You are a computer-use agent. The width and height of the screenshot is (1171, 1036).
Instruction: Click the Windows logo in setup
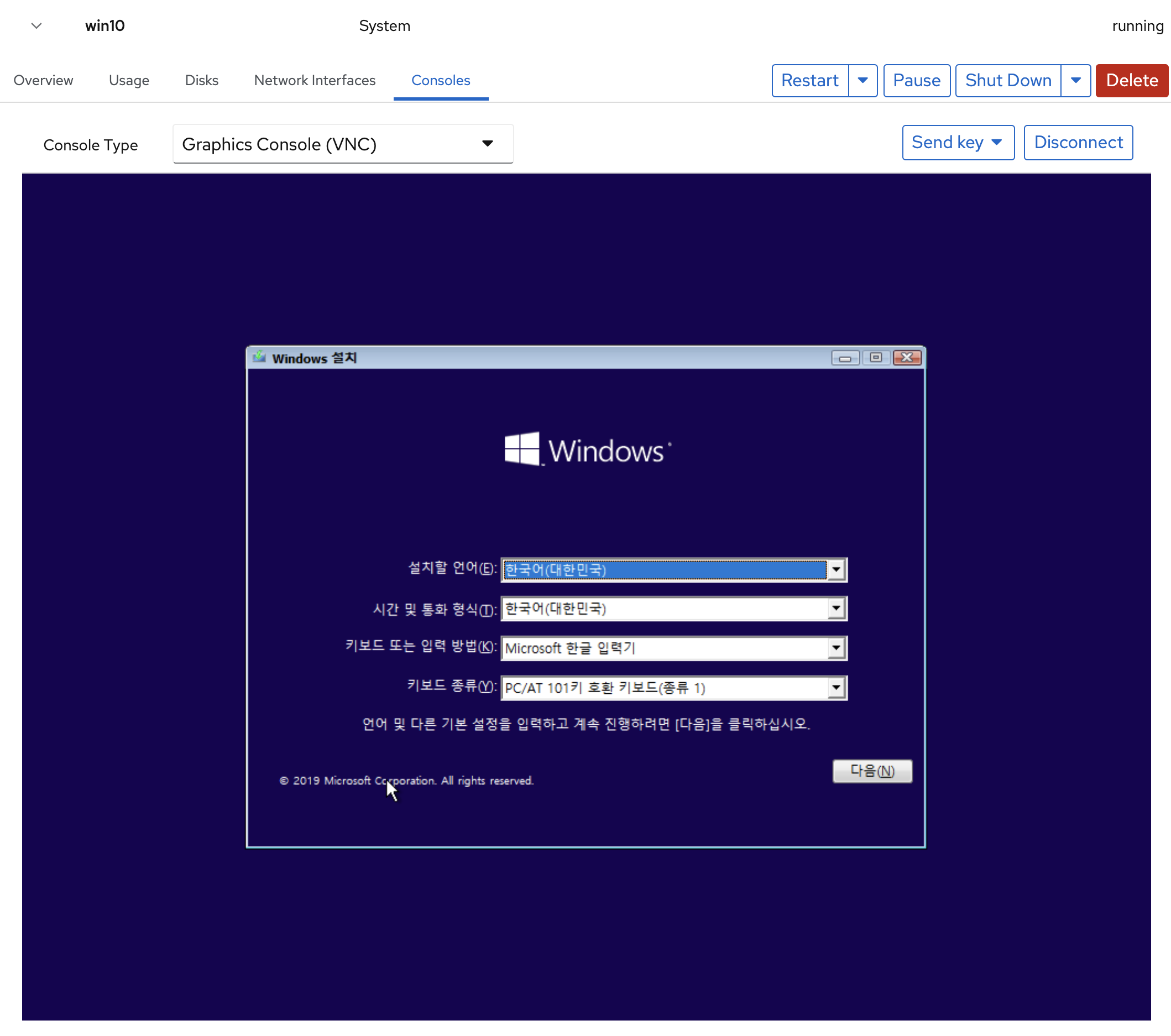(587, 449)
